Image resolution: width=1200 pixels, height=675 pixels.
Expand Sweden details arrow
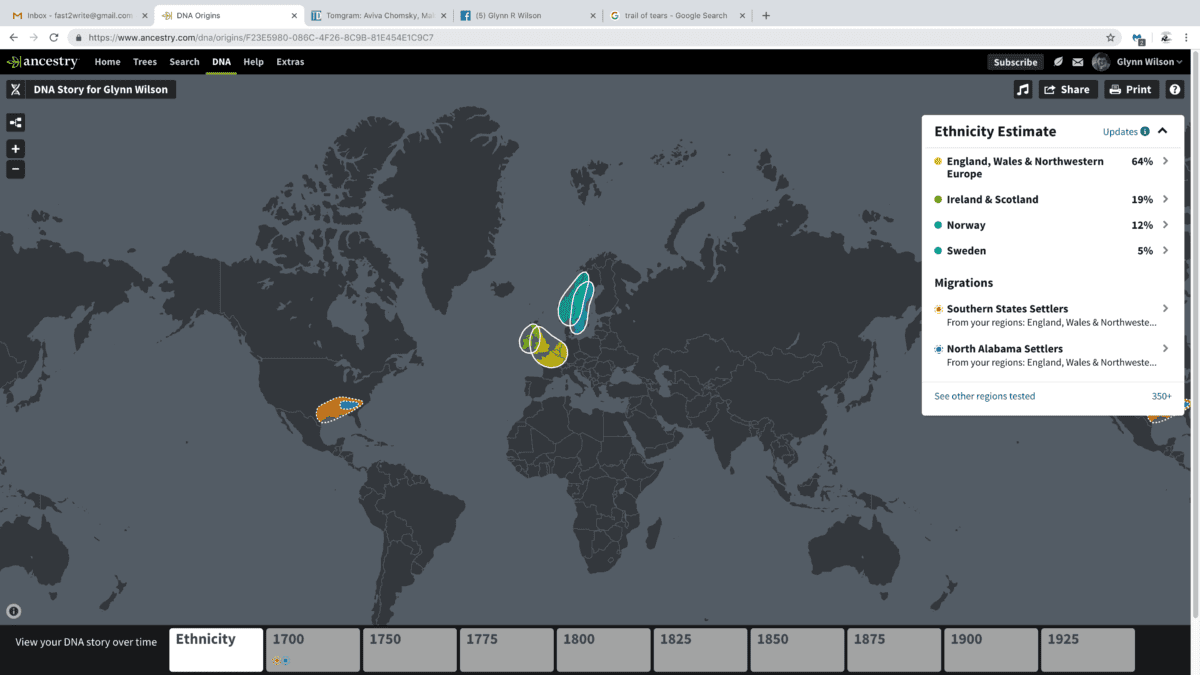tap(1166, 251)
